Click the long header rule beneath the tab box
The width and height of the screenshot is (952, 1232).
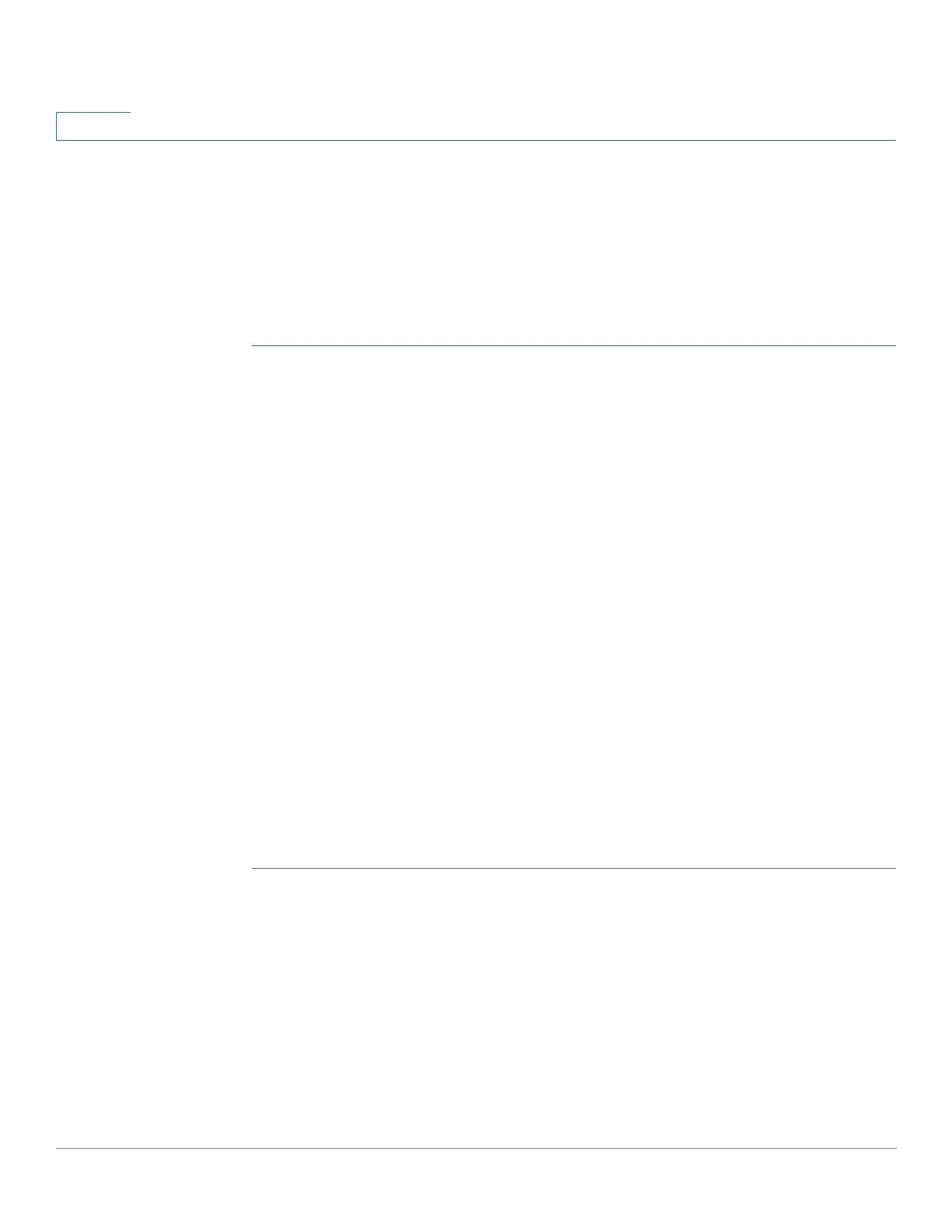476,140
